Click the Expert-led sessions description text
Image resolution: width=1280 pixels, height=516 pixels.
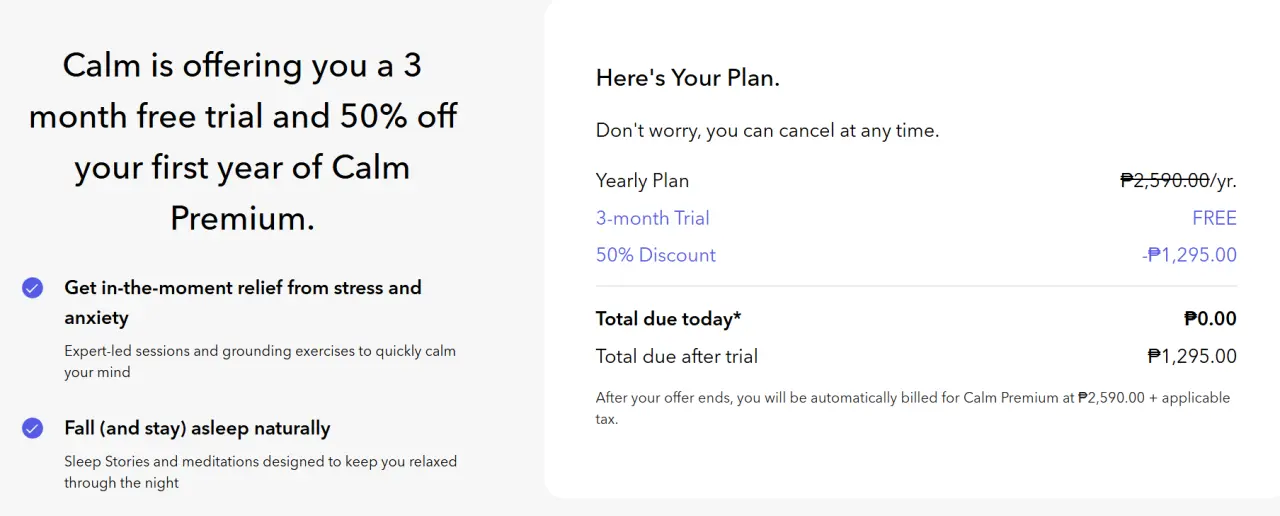(260, 362)
